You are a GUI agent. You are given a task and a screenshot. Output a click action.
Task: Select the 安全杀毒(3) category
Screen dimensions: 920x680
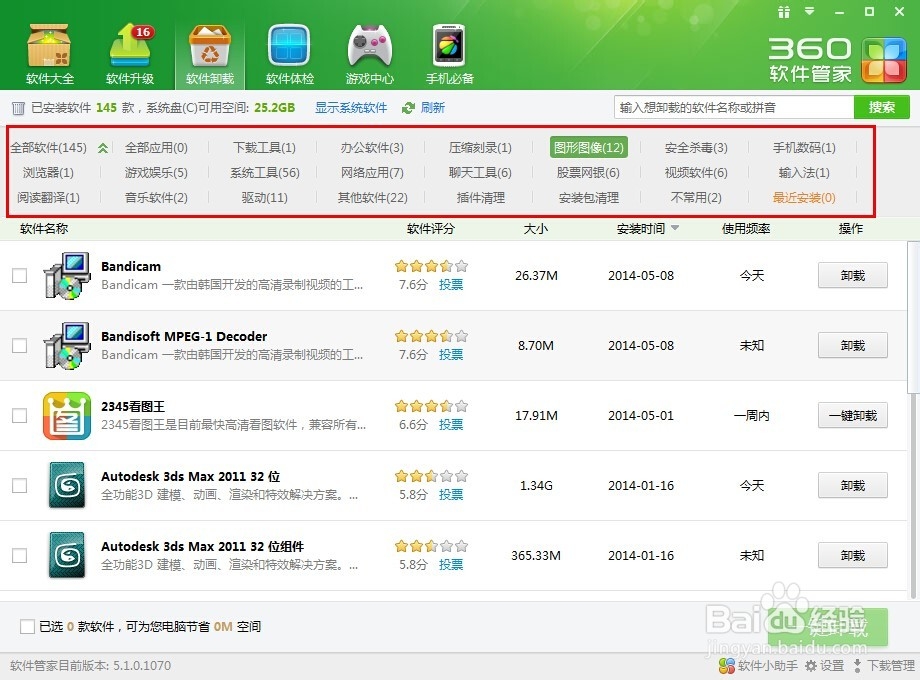(x=696, y=148)
